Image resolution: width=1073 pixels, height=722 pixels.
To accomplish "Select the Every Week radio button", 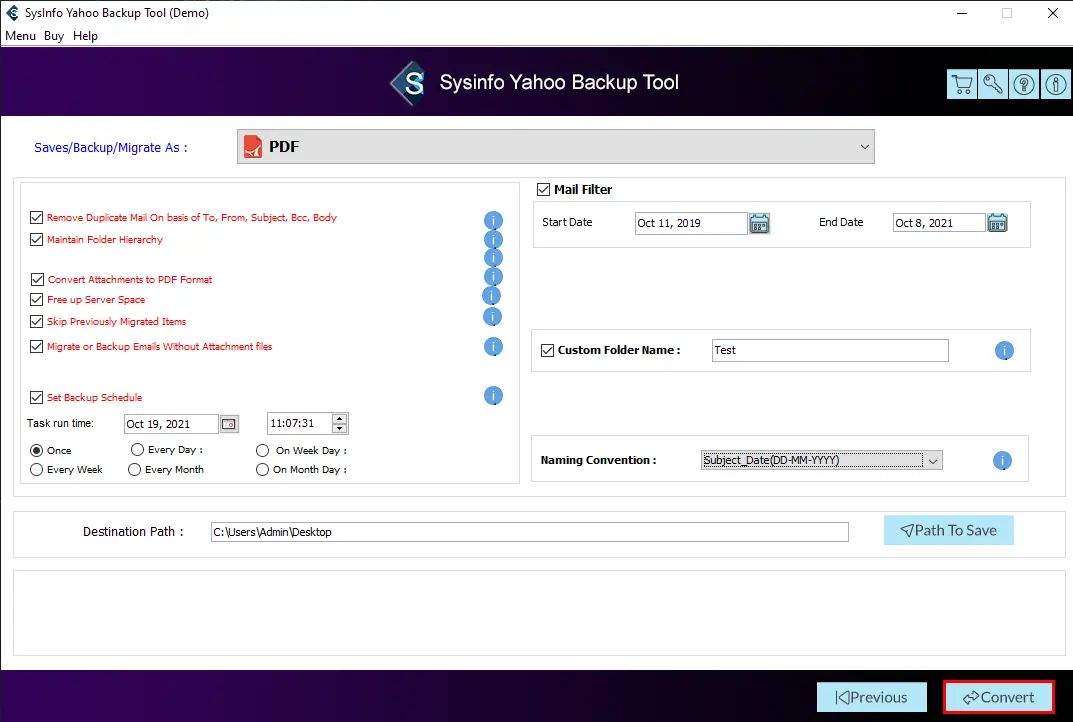I will tap(37, 470).
